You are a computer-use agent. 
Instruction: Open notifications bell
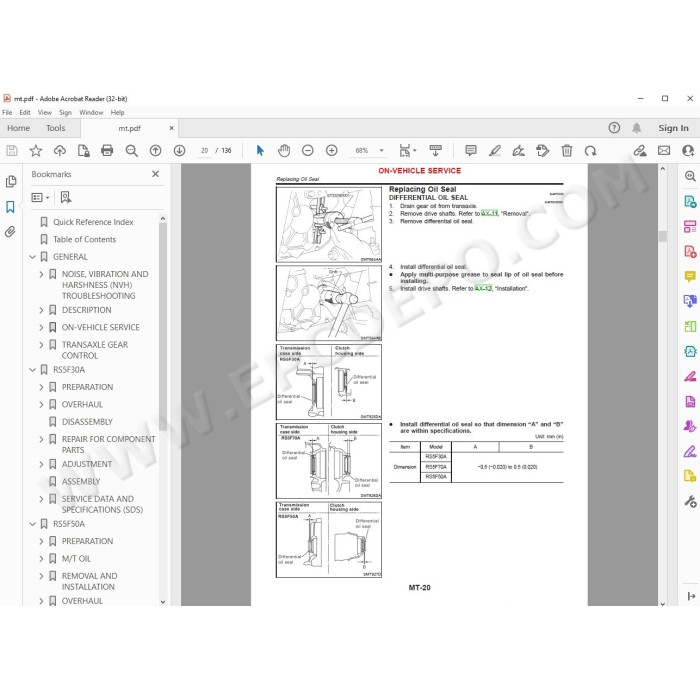(637, 128)
